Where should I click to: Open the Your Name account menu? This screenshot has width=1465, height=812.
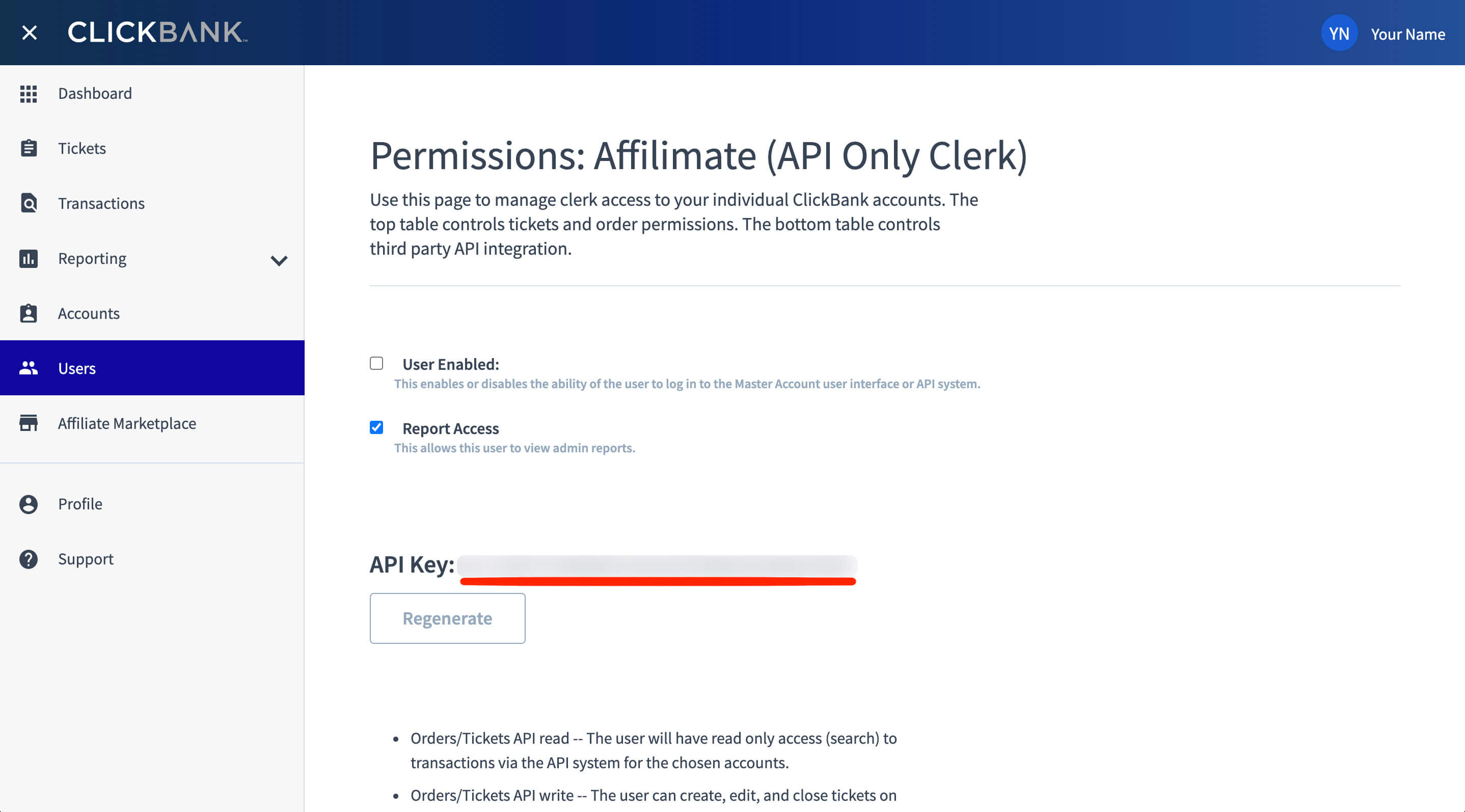[1407, 34]
